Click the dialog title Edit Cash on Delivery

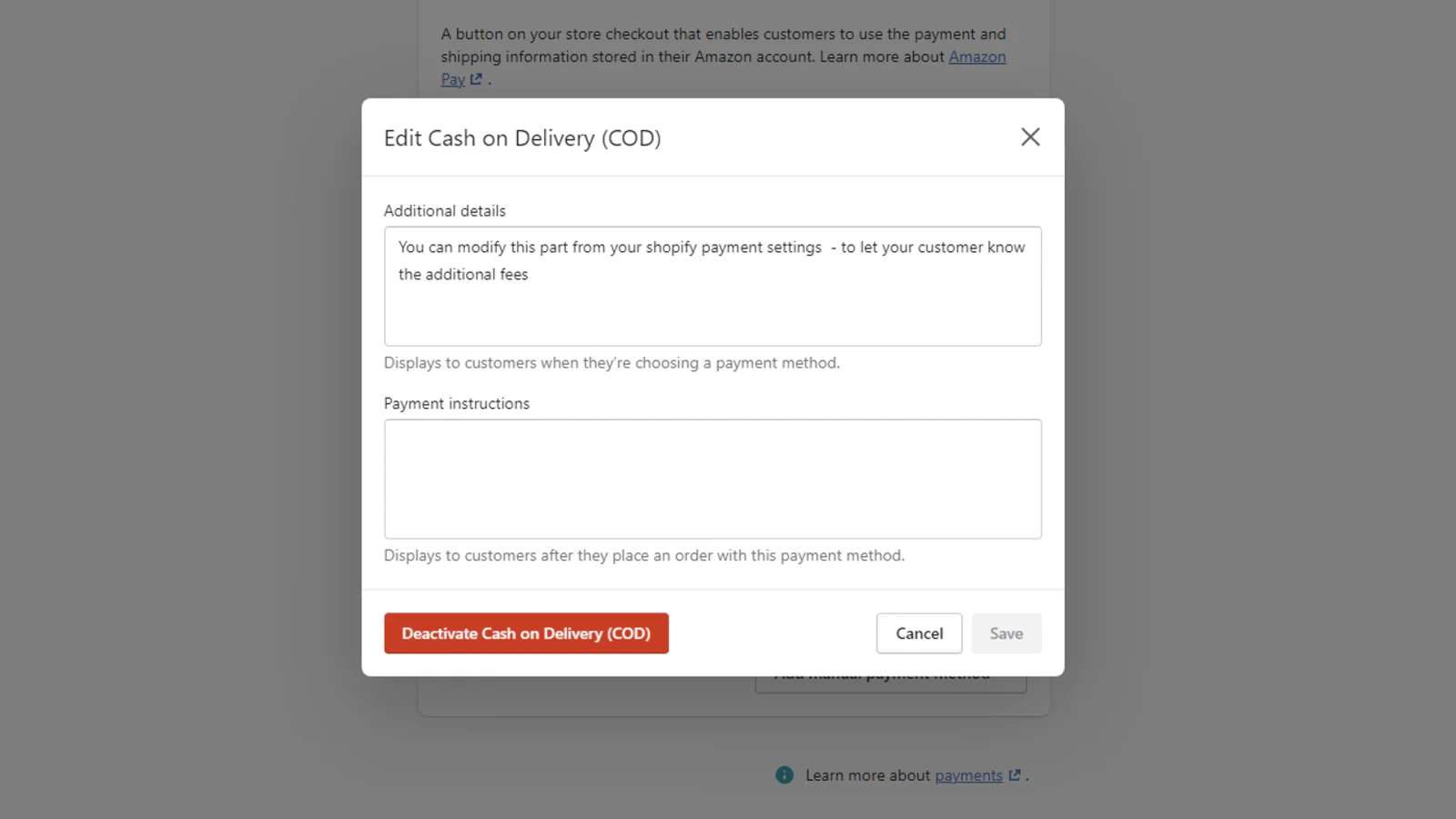click(x=522, y=138)
